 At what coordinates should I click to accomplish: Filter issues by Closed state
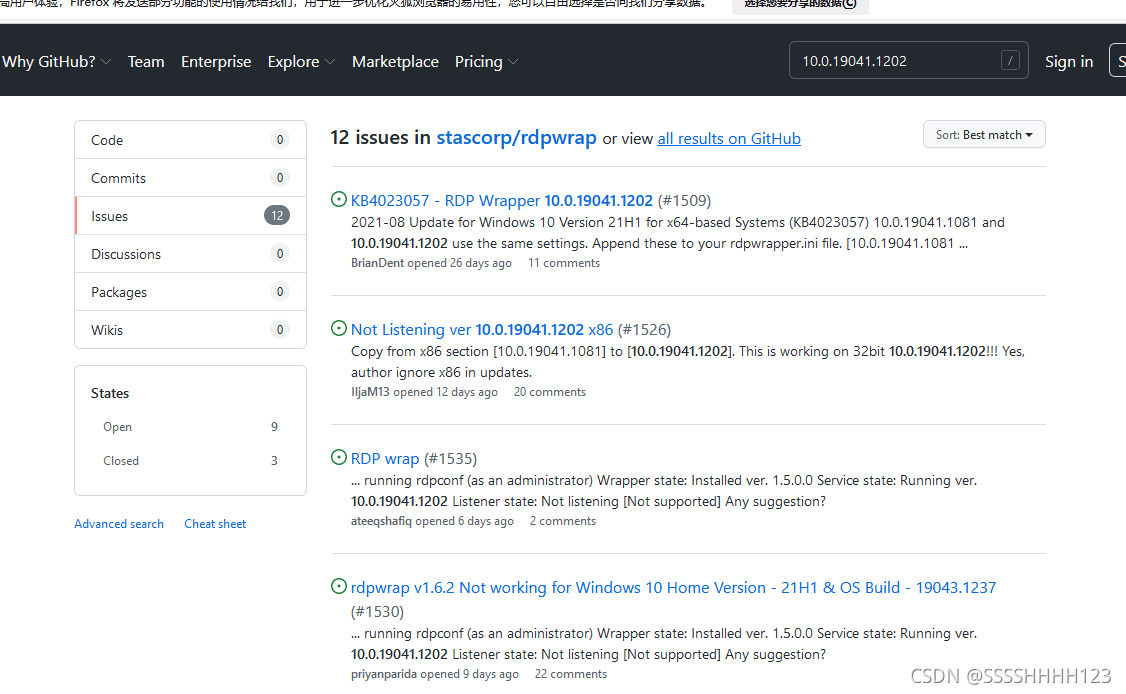pos(190,461)
